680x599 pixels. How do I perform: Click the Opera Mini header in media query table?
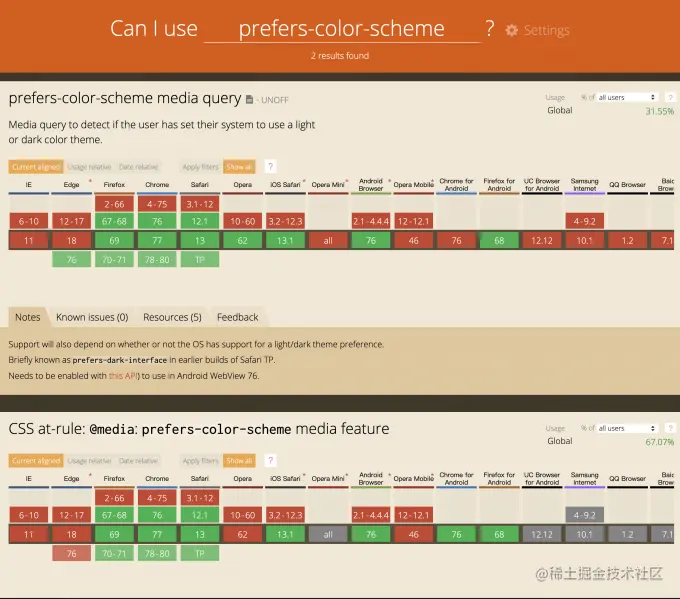(x=328, y=185)
